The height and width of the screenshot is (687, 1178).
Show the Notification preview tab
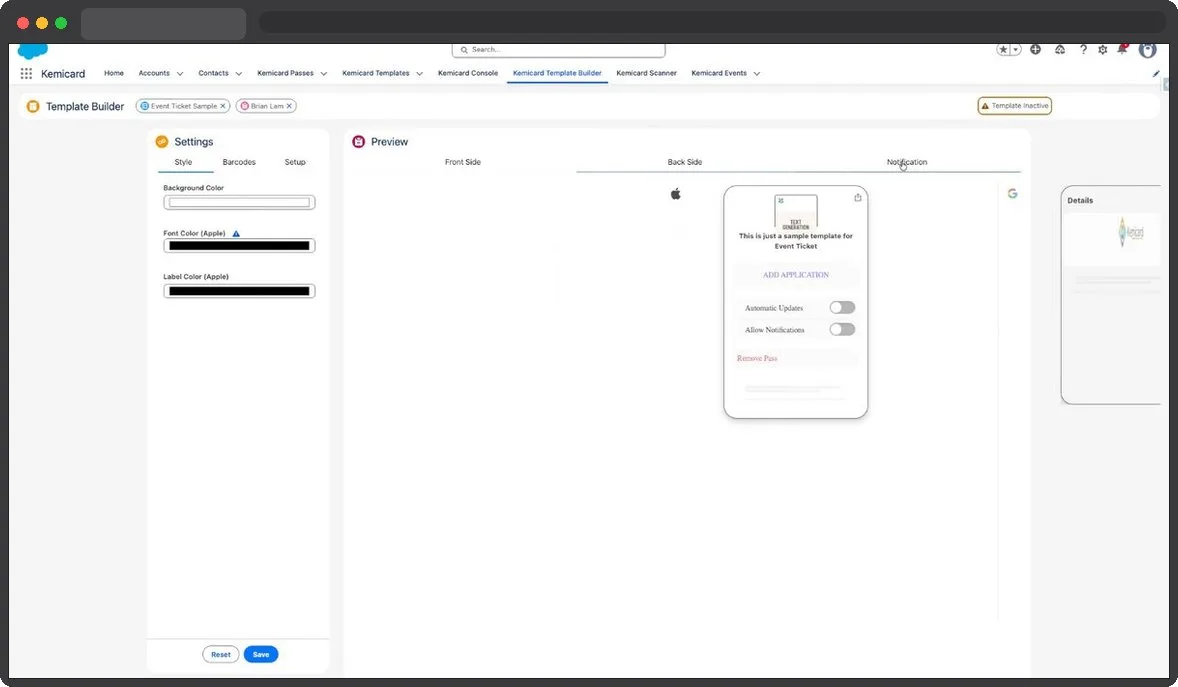point(907,162)
